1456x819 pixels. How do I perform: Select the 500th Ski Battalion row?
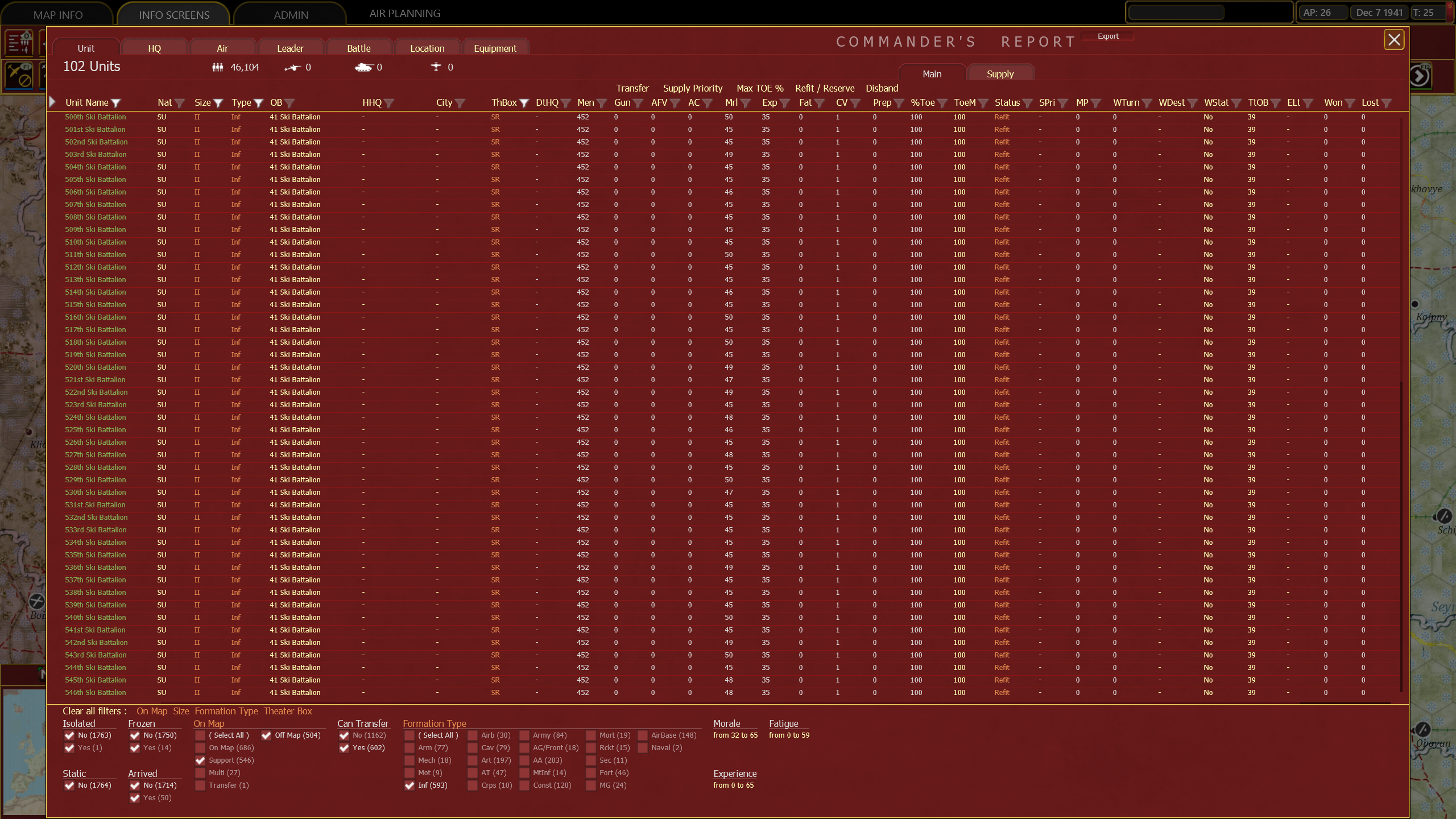coord(96,117)
